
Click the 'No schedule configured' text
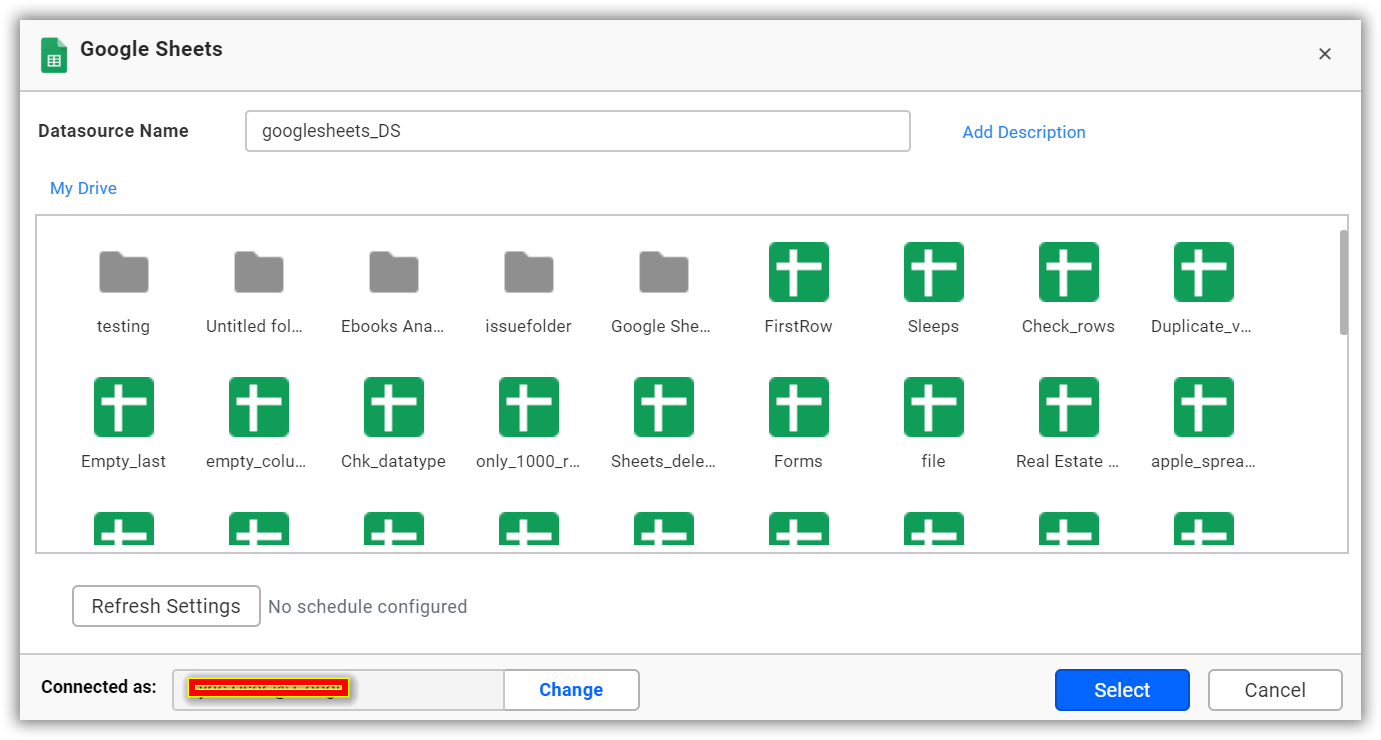[x=368, y=607]
